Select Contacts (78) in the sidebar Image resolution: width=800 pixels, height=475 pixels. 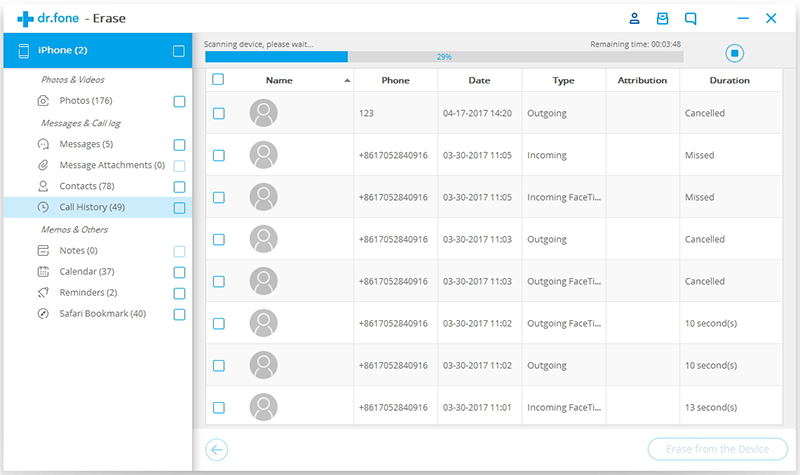[x=87, y=186]
